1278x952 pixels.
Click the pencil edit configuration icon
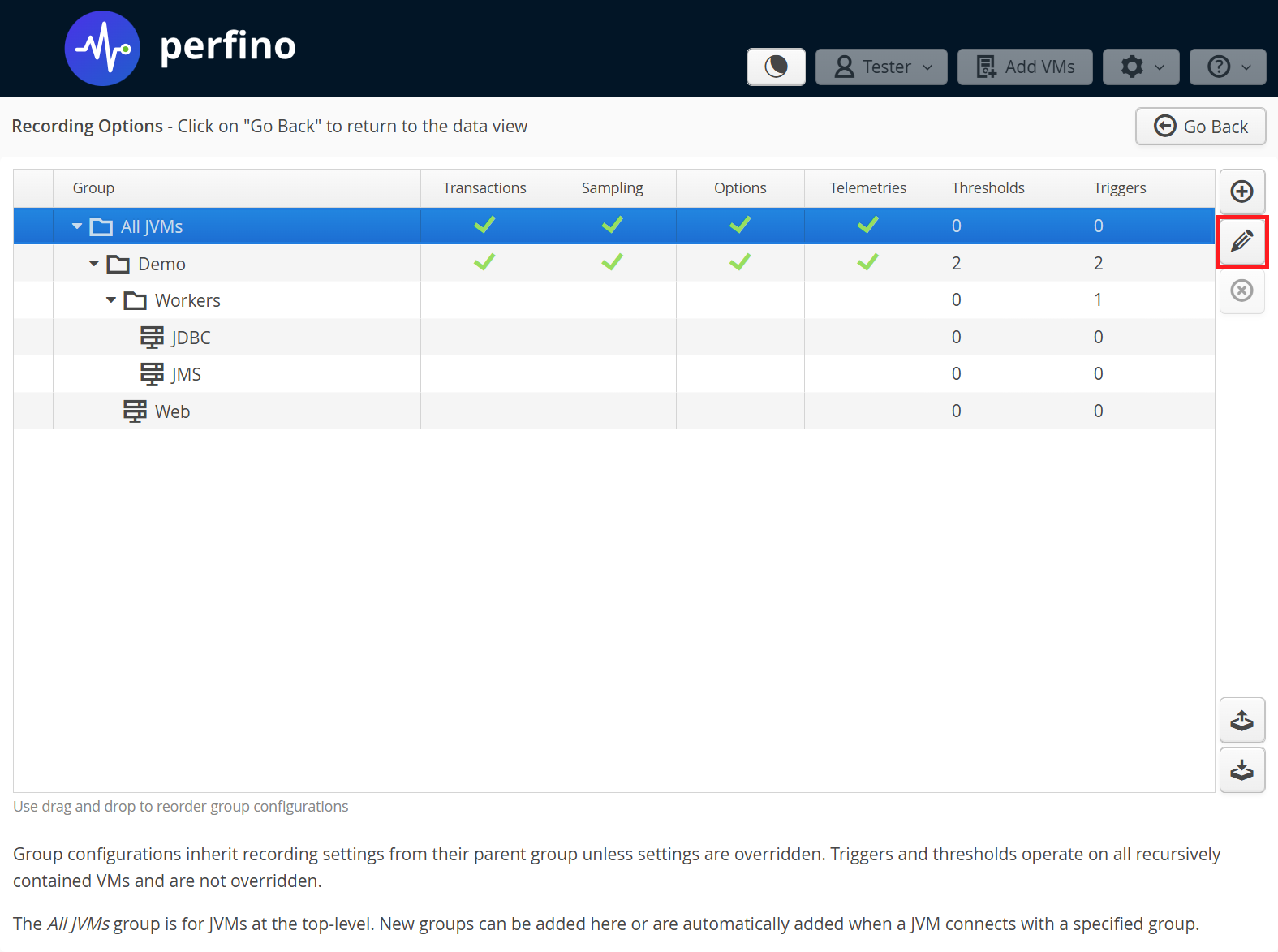pyautogui.click(x=1241, y=241)
